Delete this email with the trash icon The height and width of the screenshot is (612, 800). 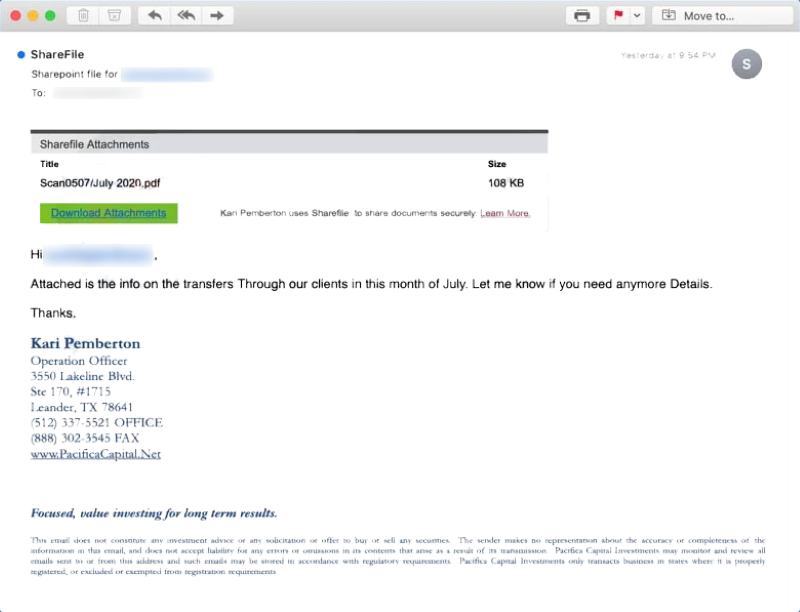(x=84, y=15)
